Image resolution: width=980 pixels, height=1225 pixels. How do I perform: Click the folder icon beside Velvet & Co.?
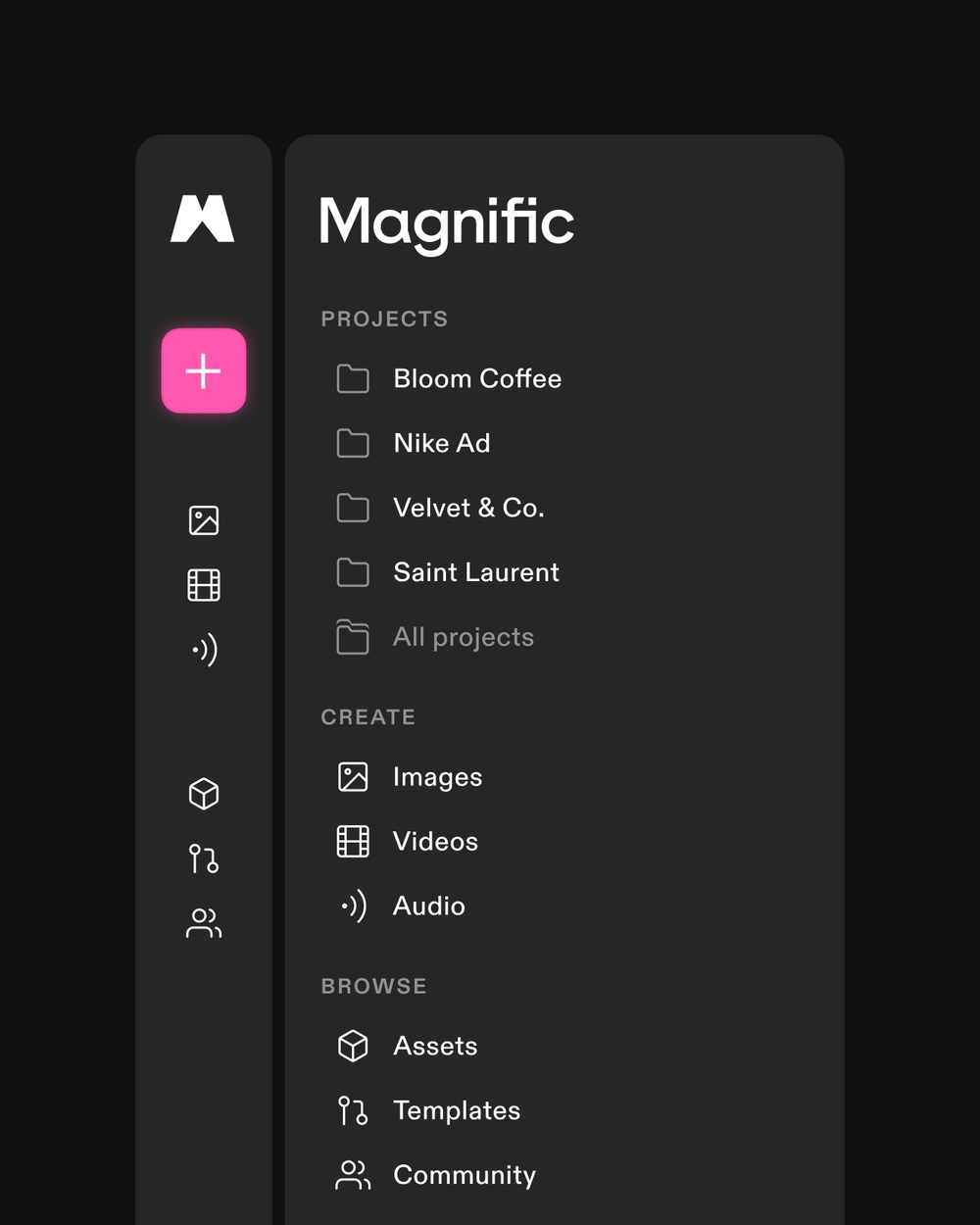click(x=353, y=508)
